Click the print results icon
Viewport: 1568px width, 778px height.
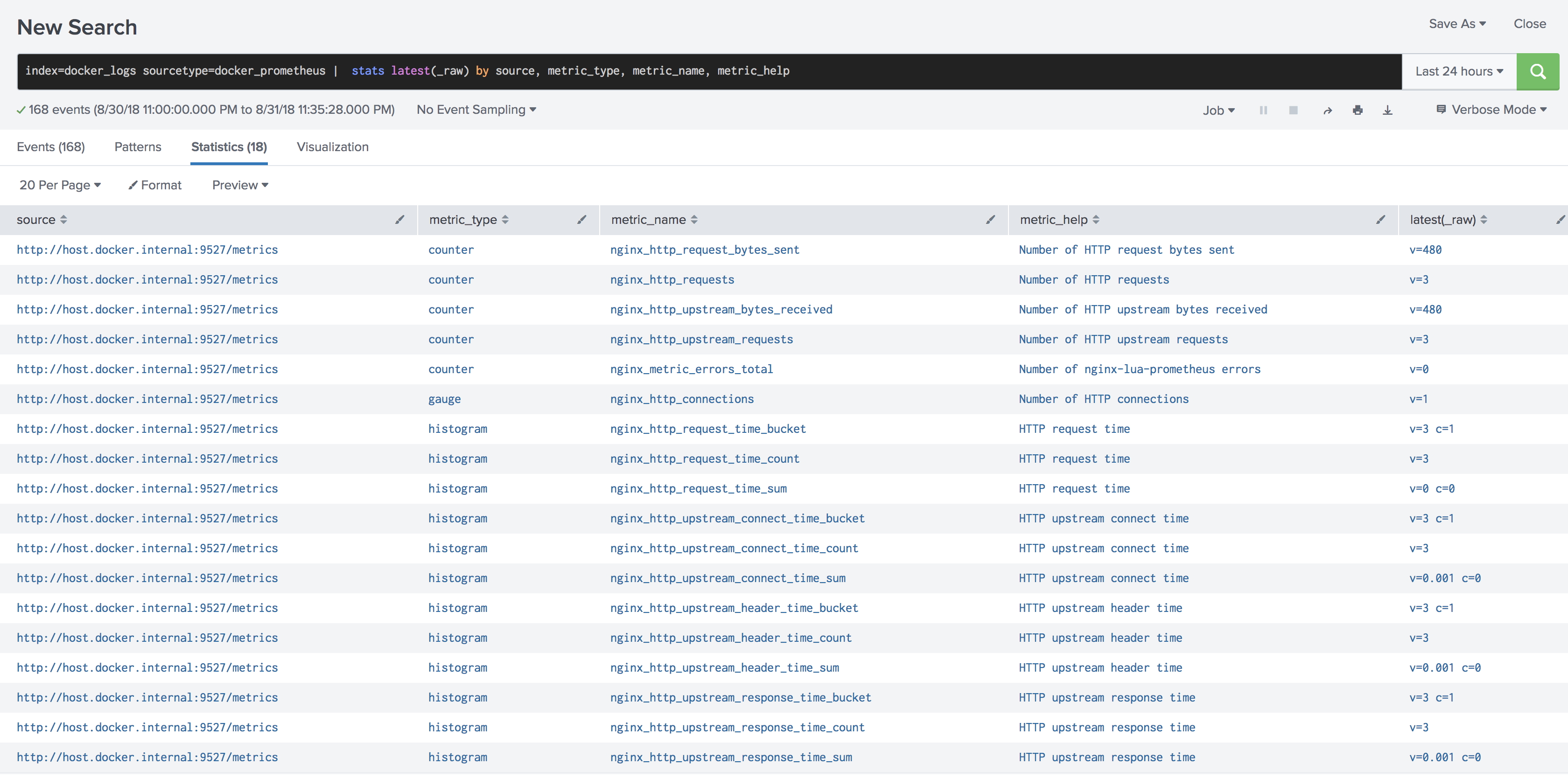pyautogui.click(x=1357, y=110)
